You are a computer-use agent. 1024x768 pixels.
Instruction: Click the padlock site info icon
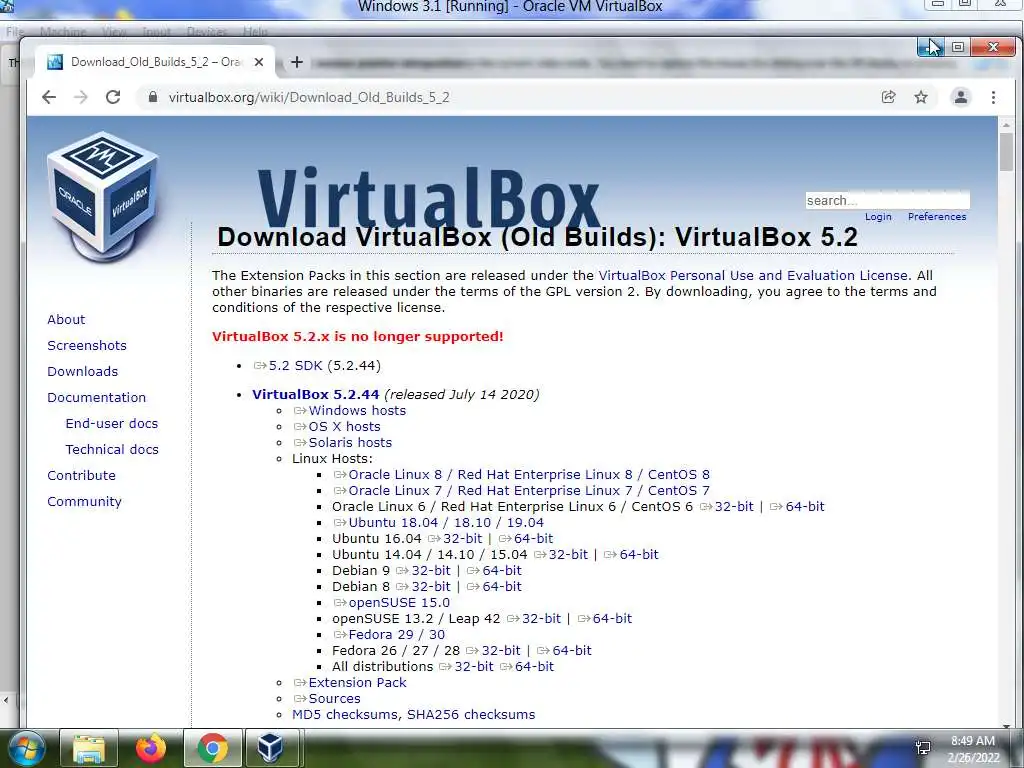153,97
